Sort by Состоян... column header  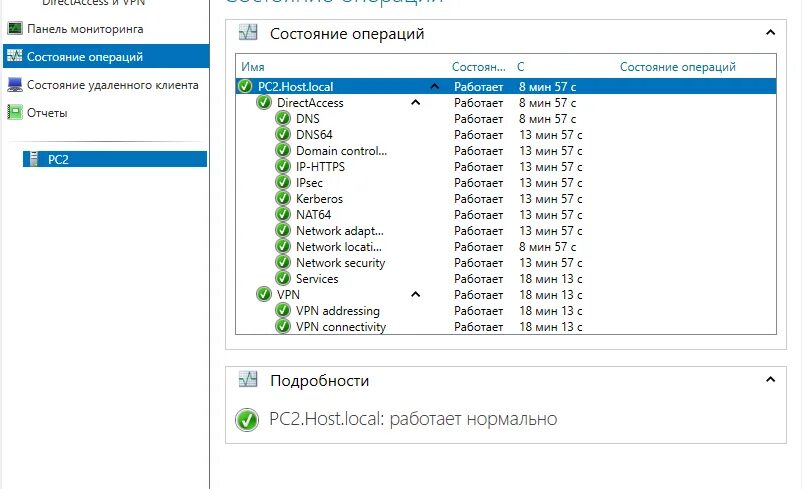(x=479, y=66)
